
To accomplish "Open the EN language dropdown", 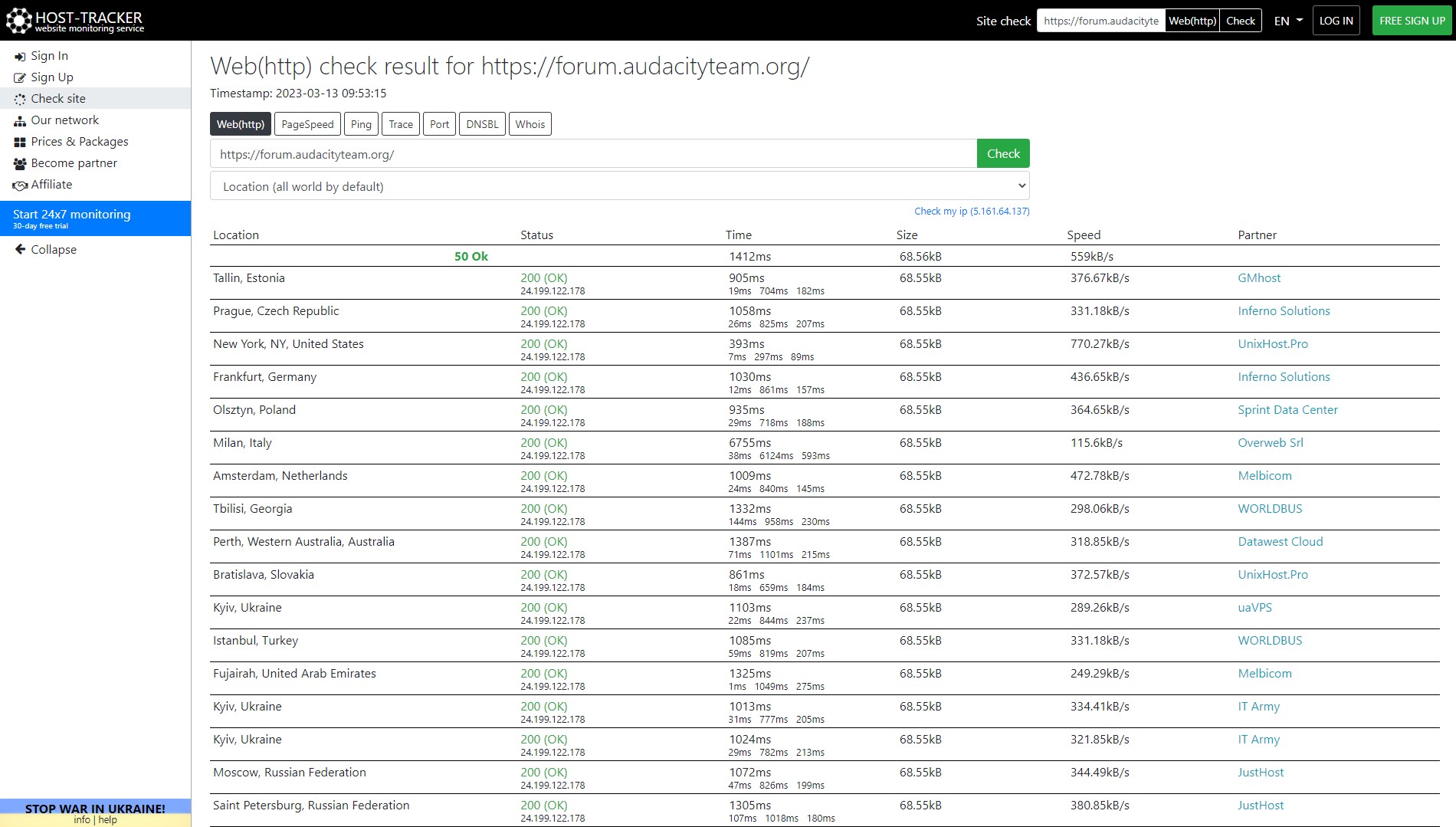I will point(1287,21).
